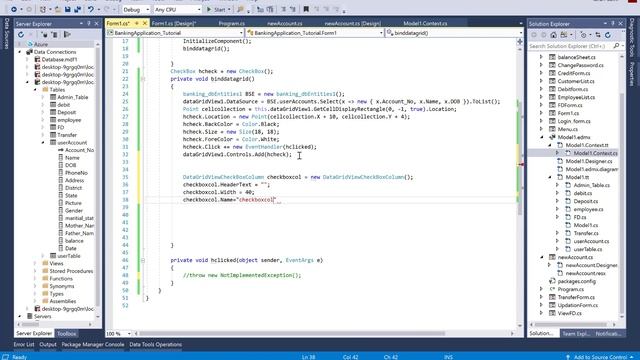Click Home icon in Solution Explorer toolbar
640x360 pixels.
tap(553, 35)
